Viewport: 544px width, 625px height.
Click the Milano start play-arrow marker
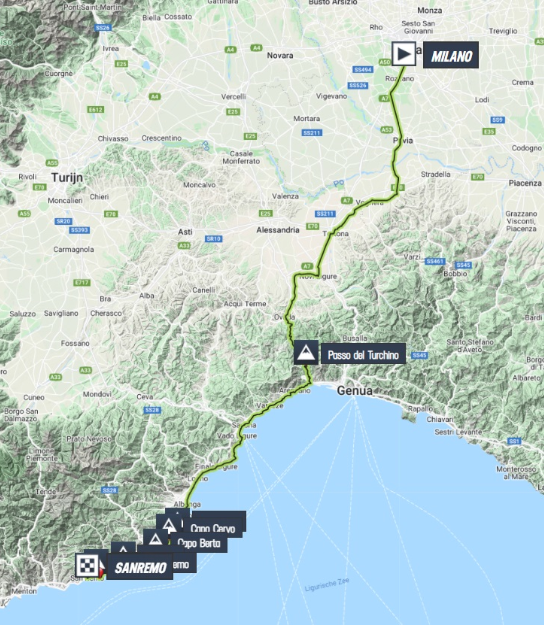click(x=404, y=54)
